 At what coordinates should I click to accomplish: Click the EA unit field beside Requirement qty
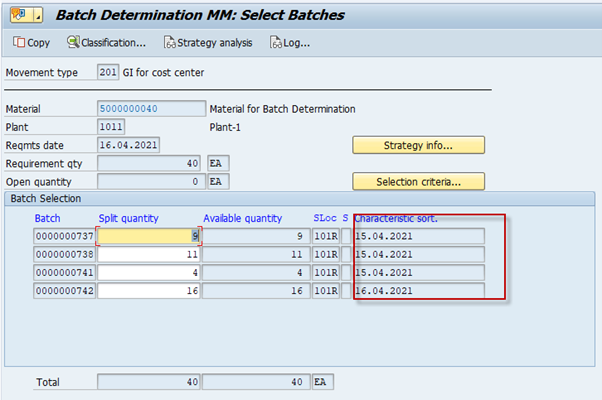218,164
